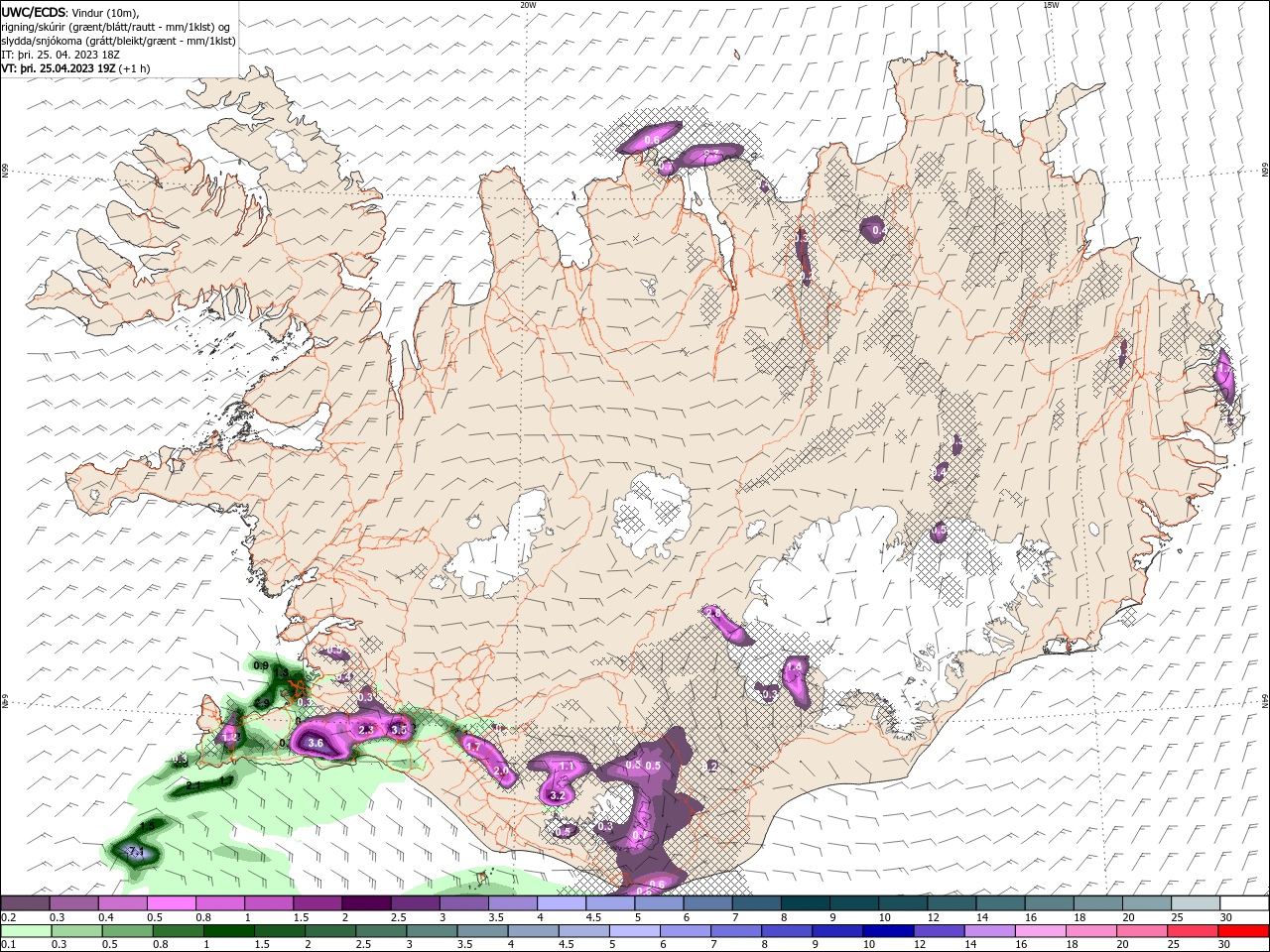
Task: Click the bright pink 0.5 snow legend swatch
Action: point(172,903)
